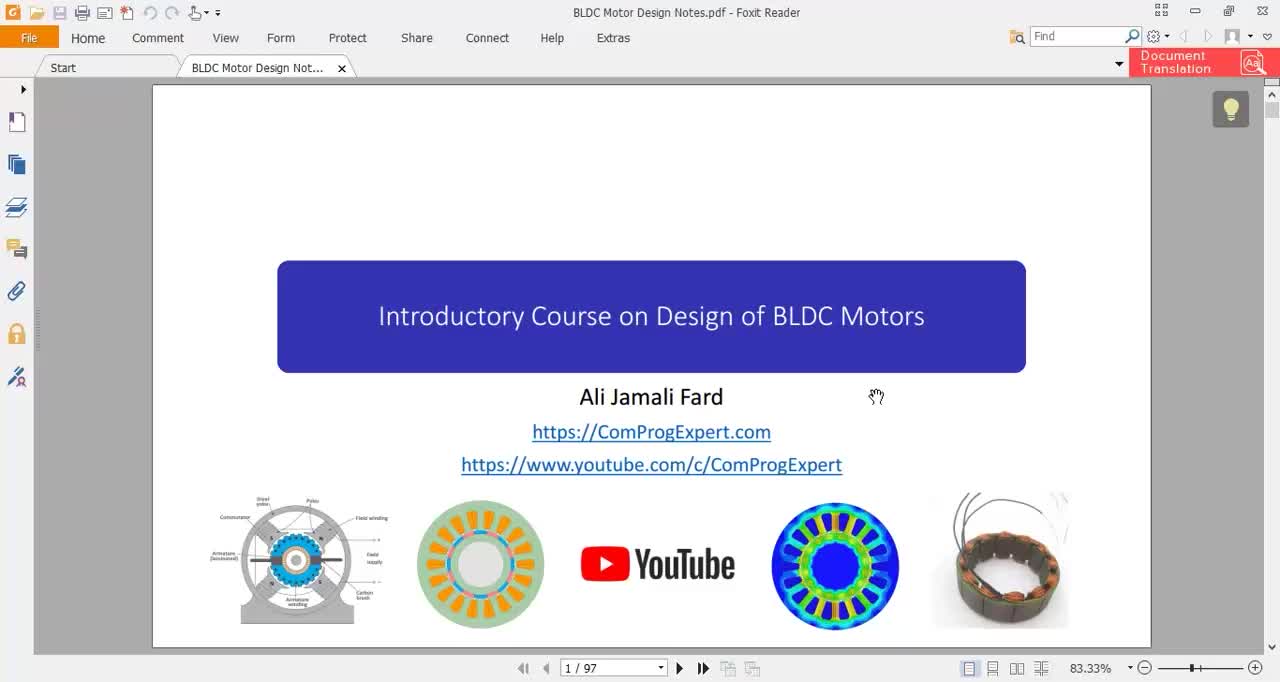This screenshot has width=1280, height=682.
Task: Go to the next page
Action: pos(680,668)
